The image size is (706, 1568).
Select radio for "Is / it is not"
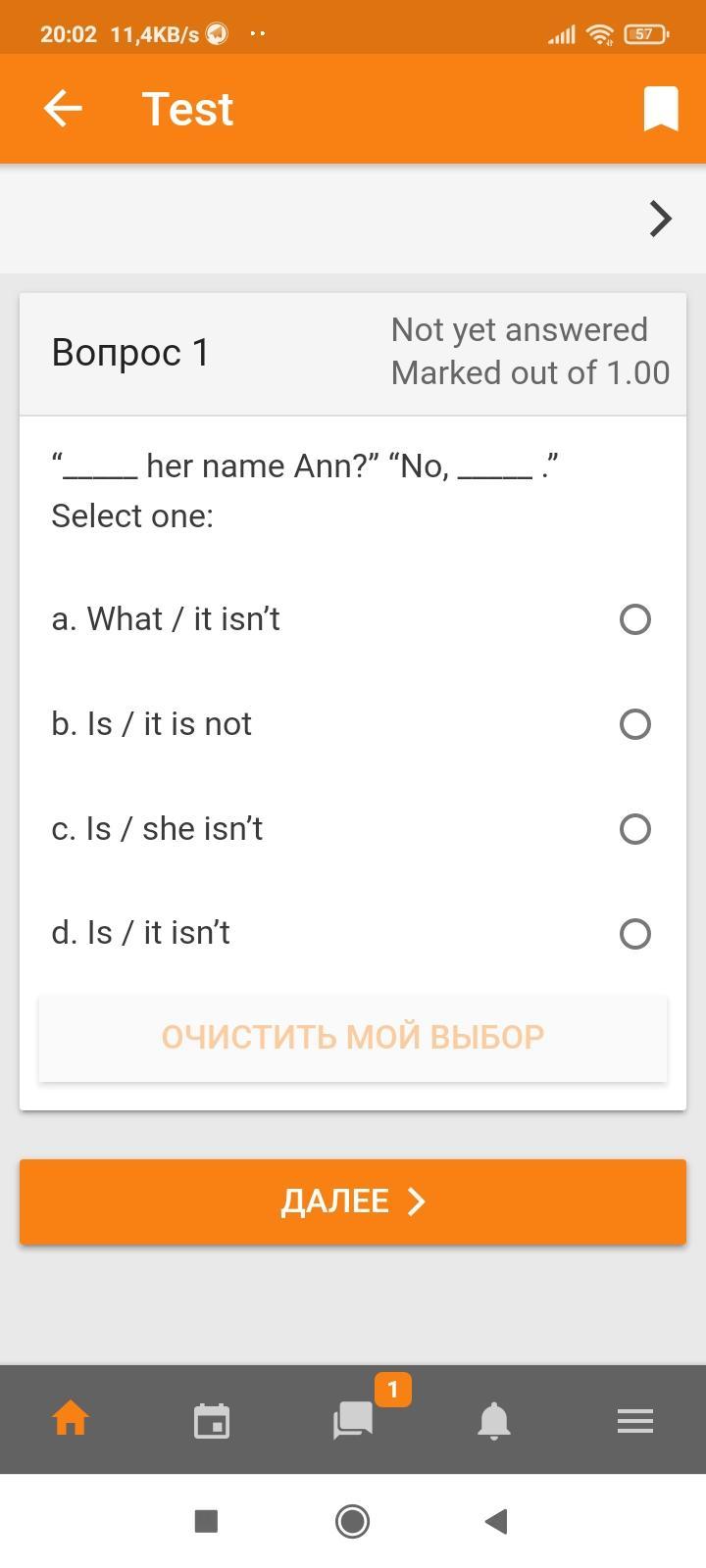(x=635, y=724)
